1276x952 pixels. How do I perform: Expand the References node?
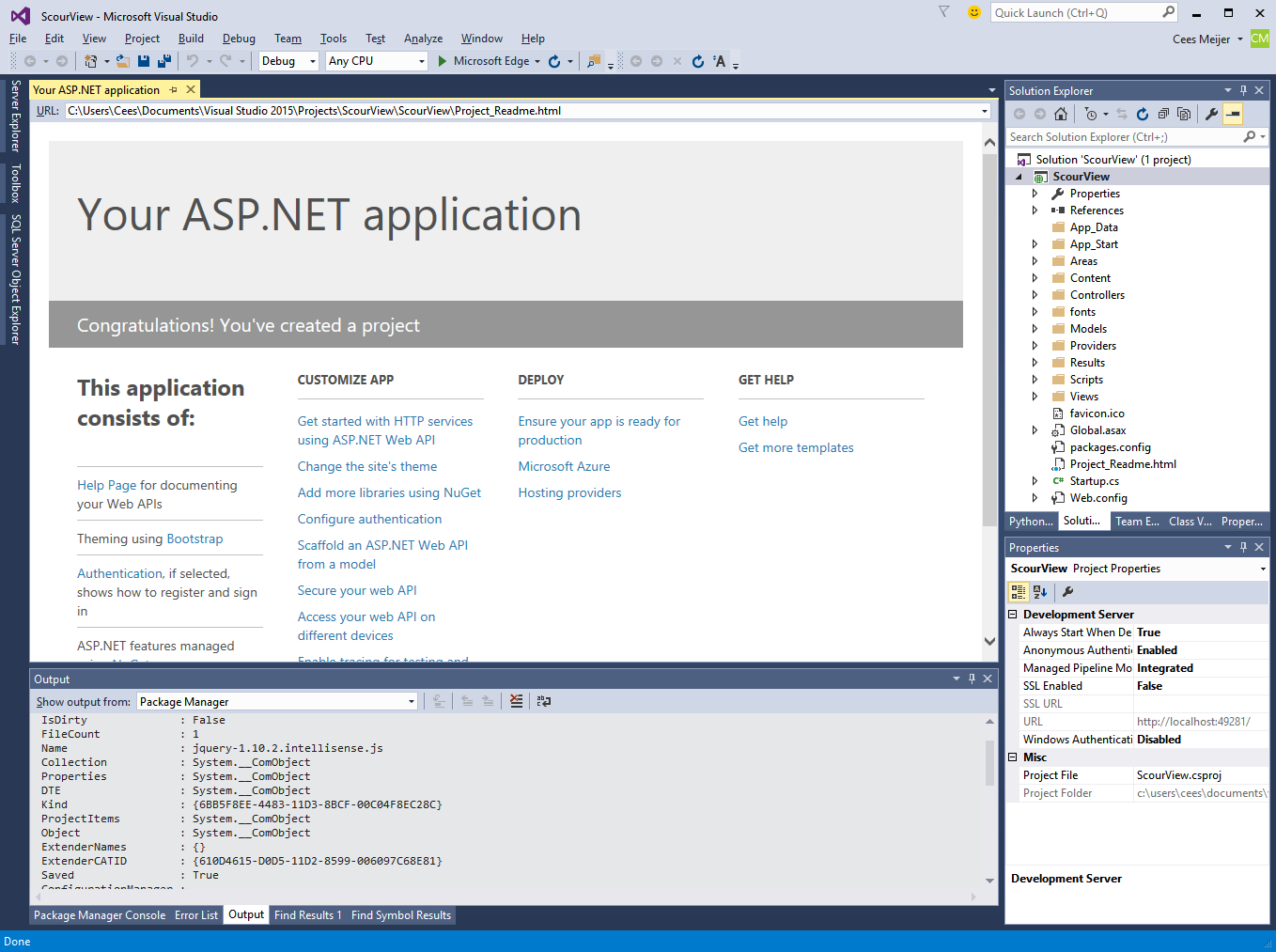point(1035,211)
